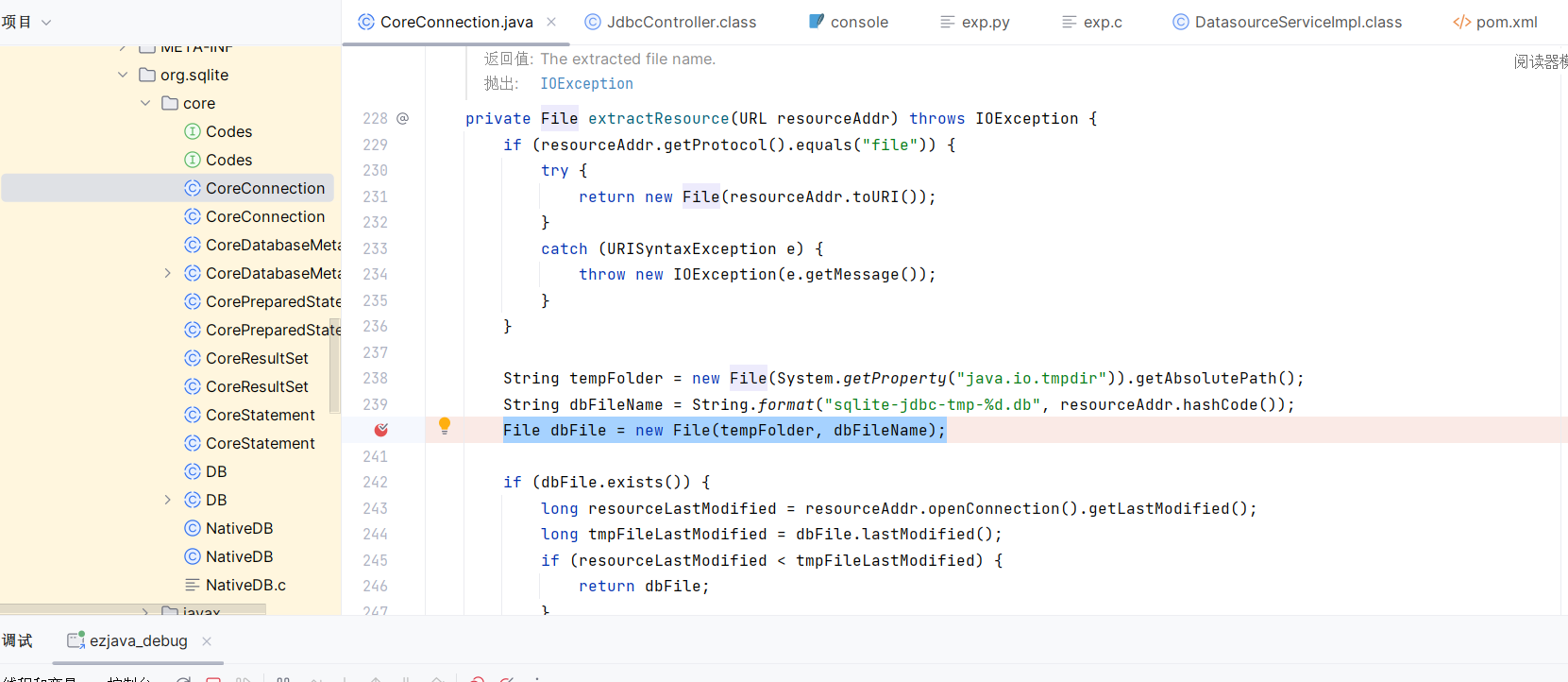This screenshot has height=682, width=1568.
Task: Select the org.sqlite folder icon
Action: pos(147,75)
